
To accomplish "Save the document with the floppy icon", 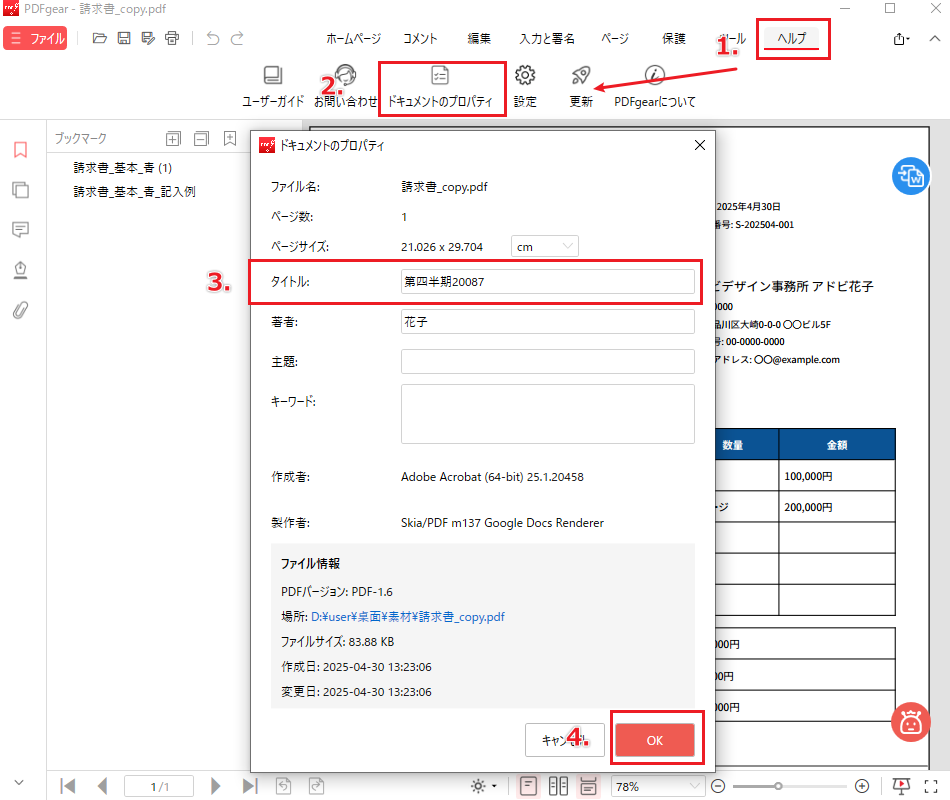I will click(x=124, y=38).
